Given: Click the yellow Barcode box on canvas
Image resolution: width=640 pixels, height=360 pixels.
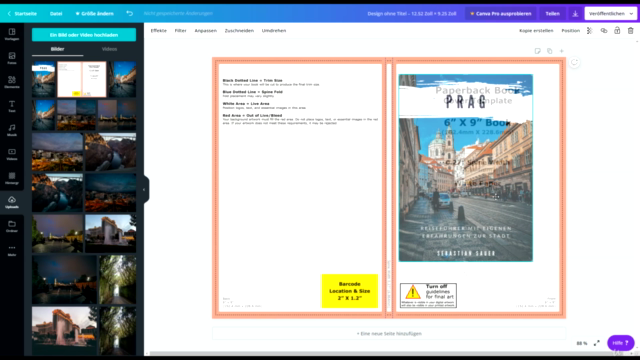Looking at the screenshot, I should 350,291.
